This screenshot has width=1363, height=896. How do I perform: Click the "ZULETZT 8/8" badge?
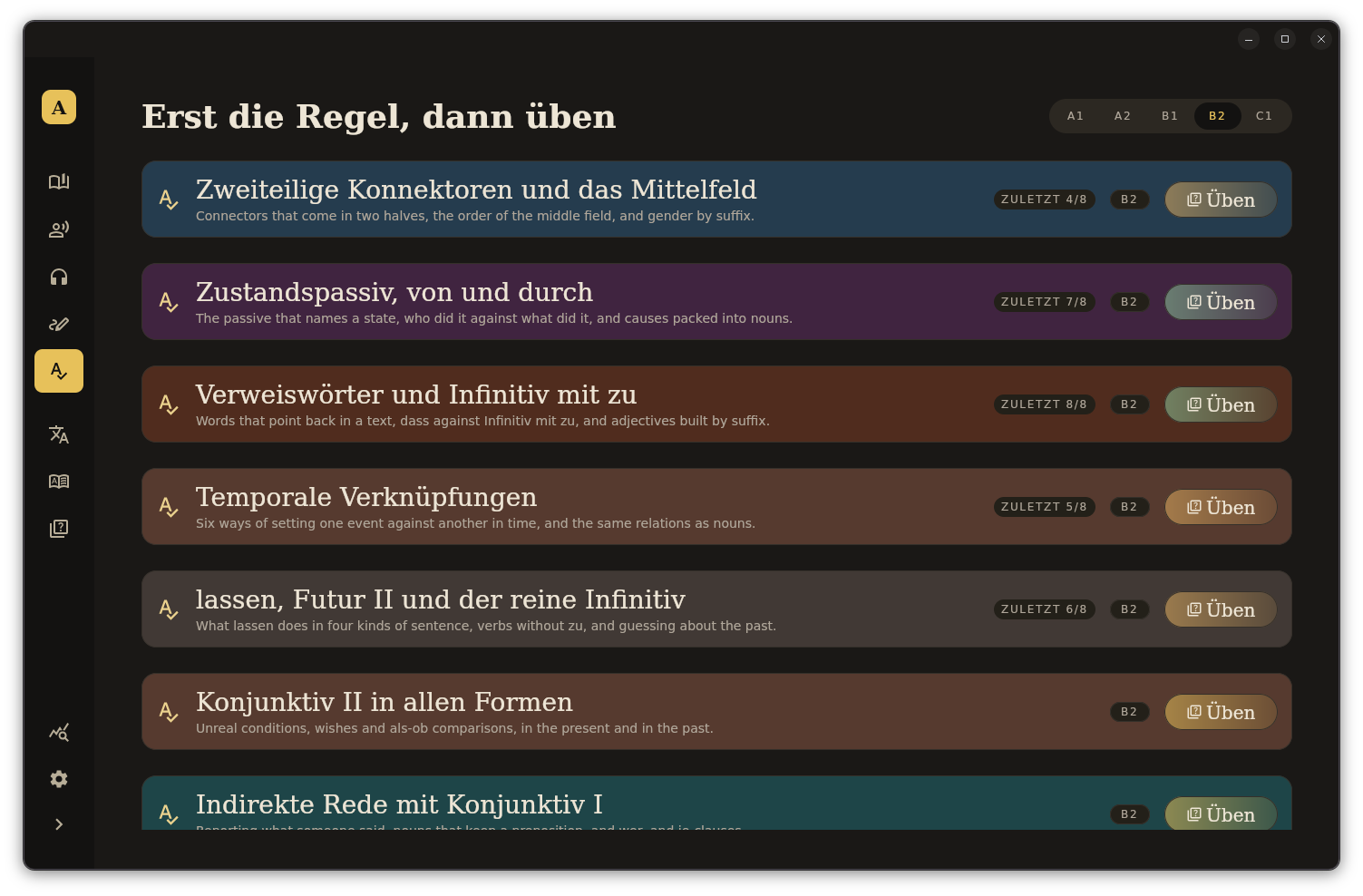[x=1044, y=404]
